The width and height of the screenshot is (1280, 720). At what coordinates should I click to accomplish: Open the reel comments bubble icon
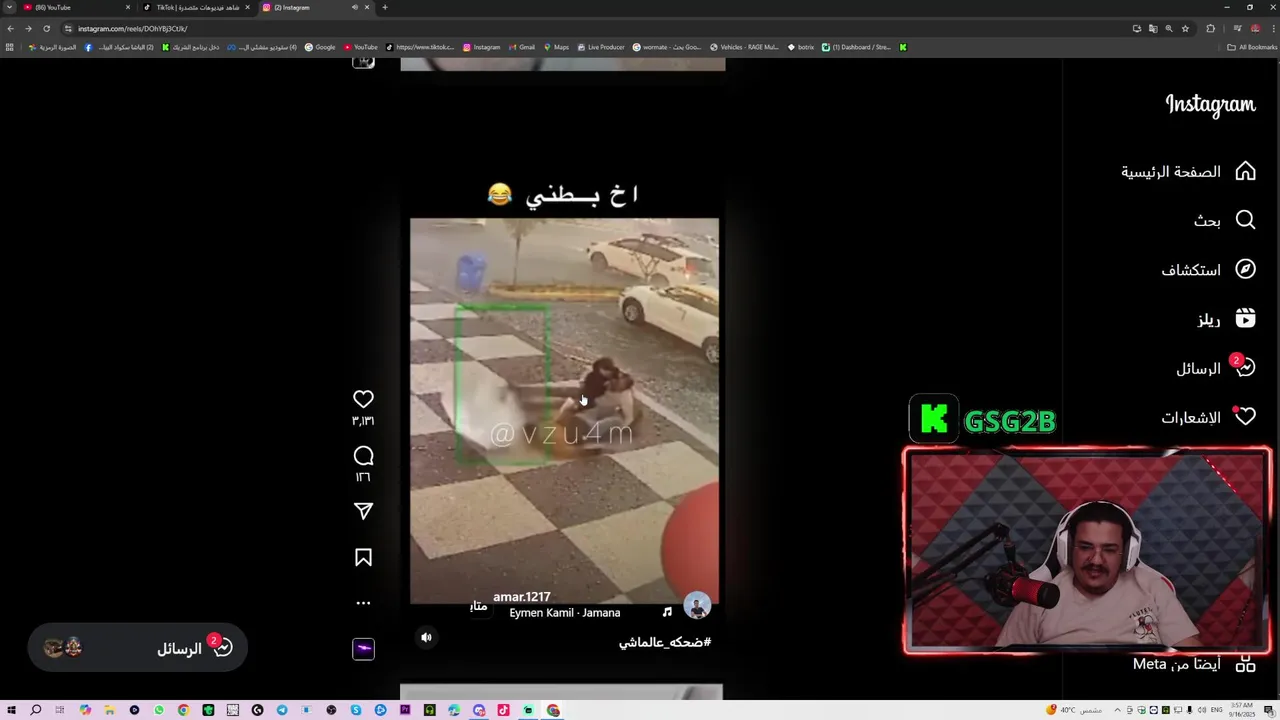[x=363, y=456]
